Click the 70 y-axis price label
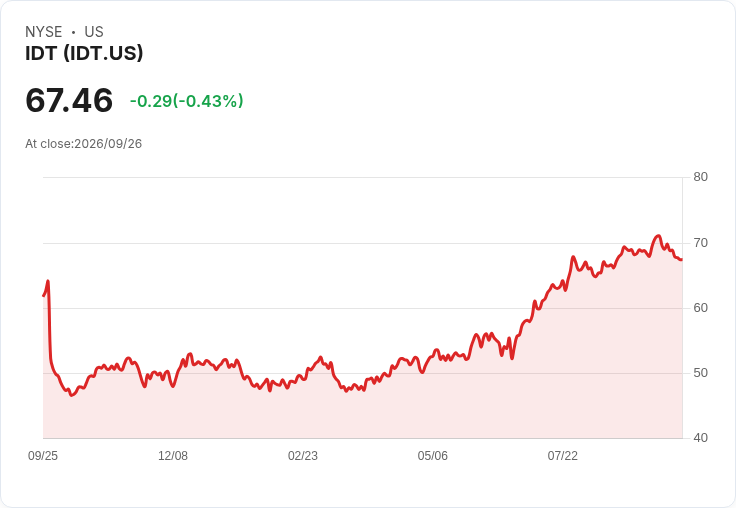 point(700,243)
